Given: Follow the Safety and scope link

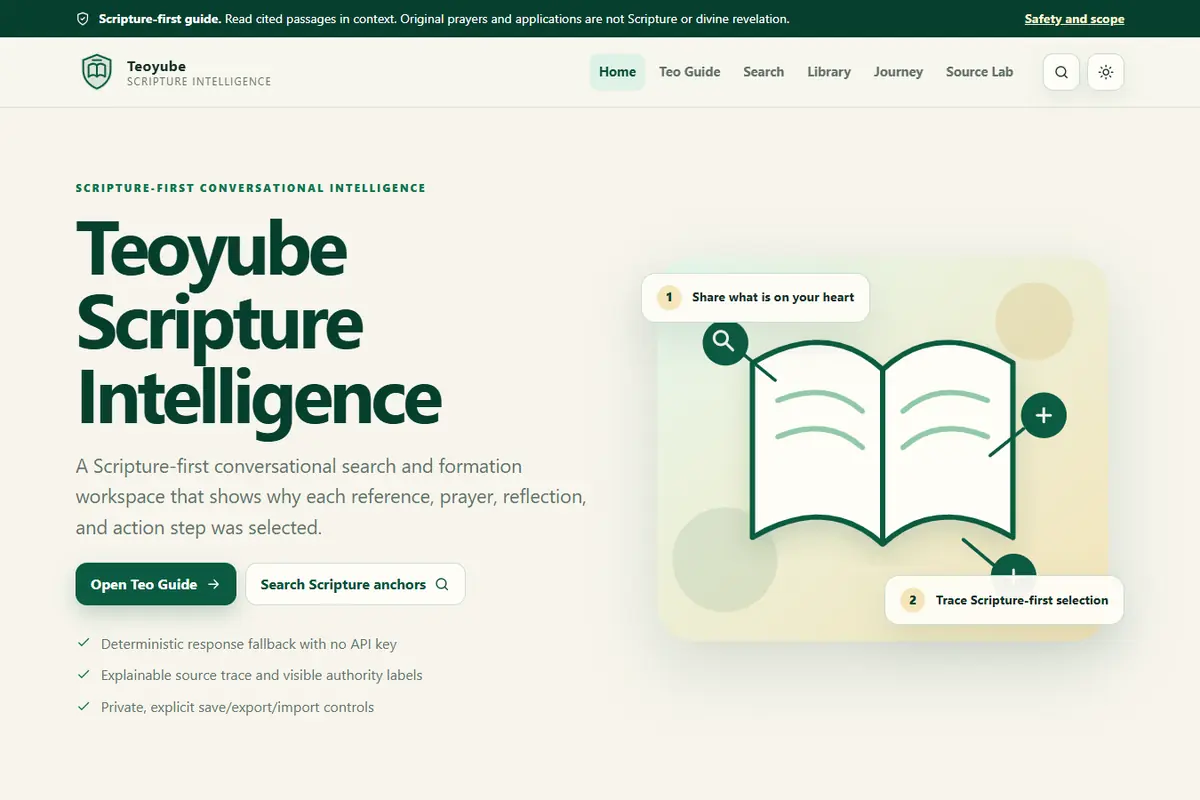Looking at the screenshot, I should (1074, 19).
